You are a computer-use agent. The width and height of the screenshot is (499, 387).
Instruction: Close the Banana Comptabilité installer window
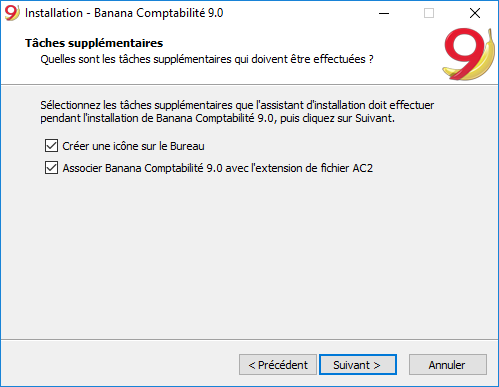pyautogui.click(x=475, y=13)
